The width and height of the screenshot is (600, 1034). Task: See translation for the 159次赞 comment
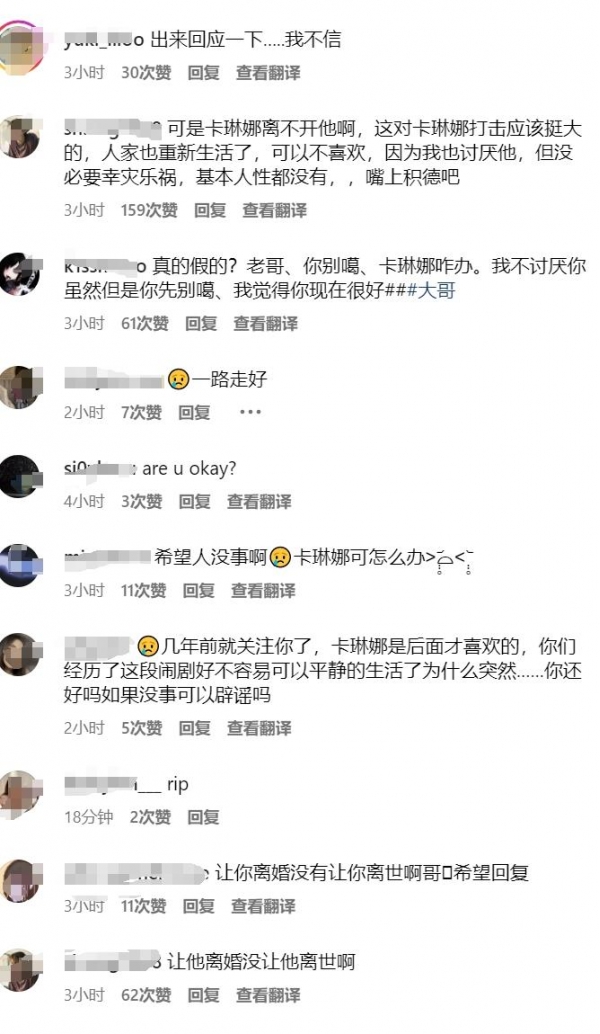click(x=274, y=210)
